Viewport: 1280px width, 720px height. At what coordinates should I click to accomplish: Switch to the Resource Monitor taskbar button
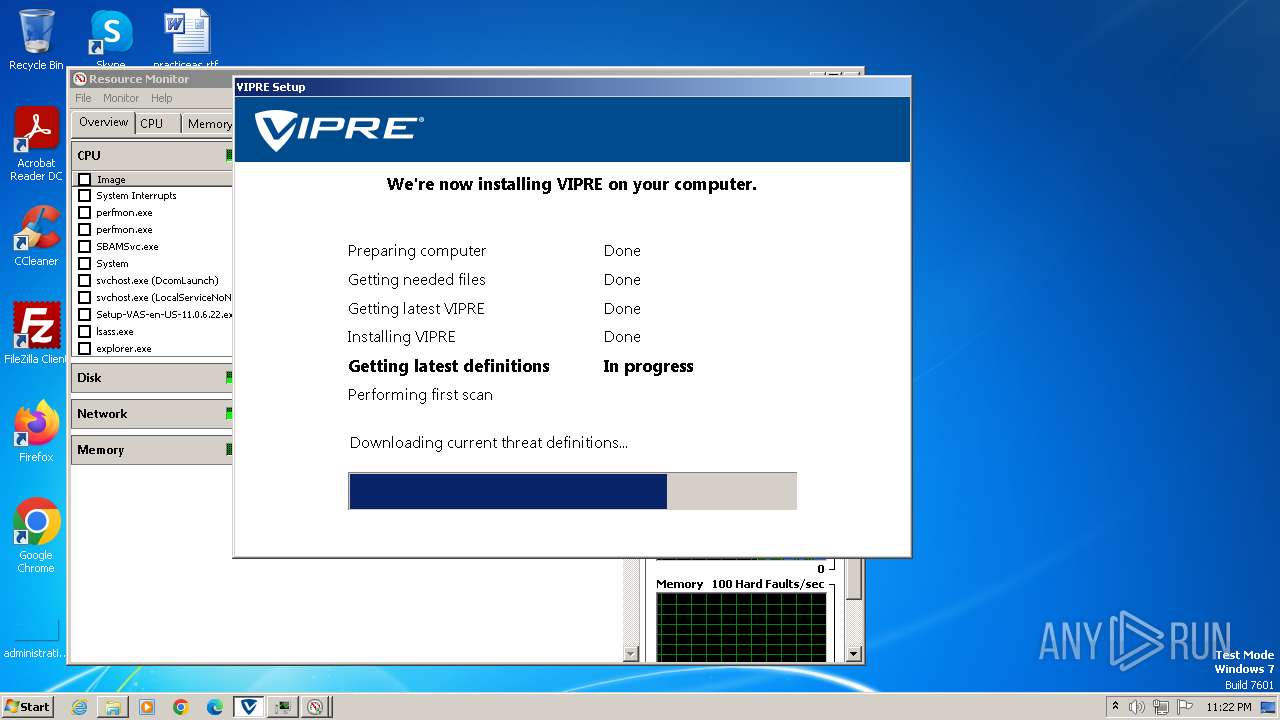(316, 707)
